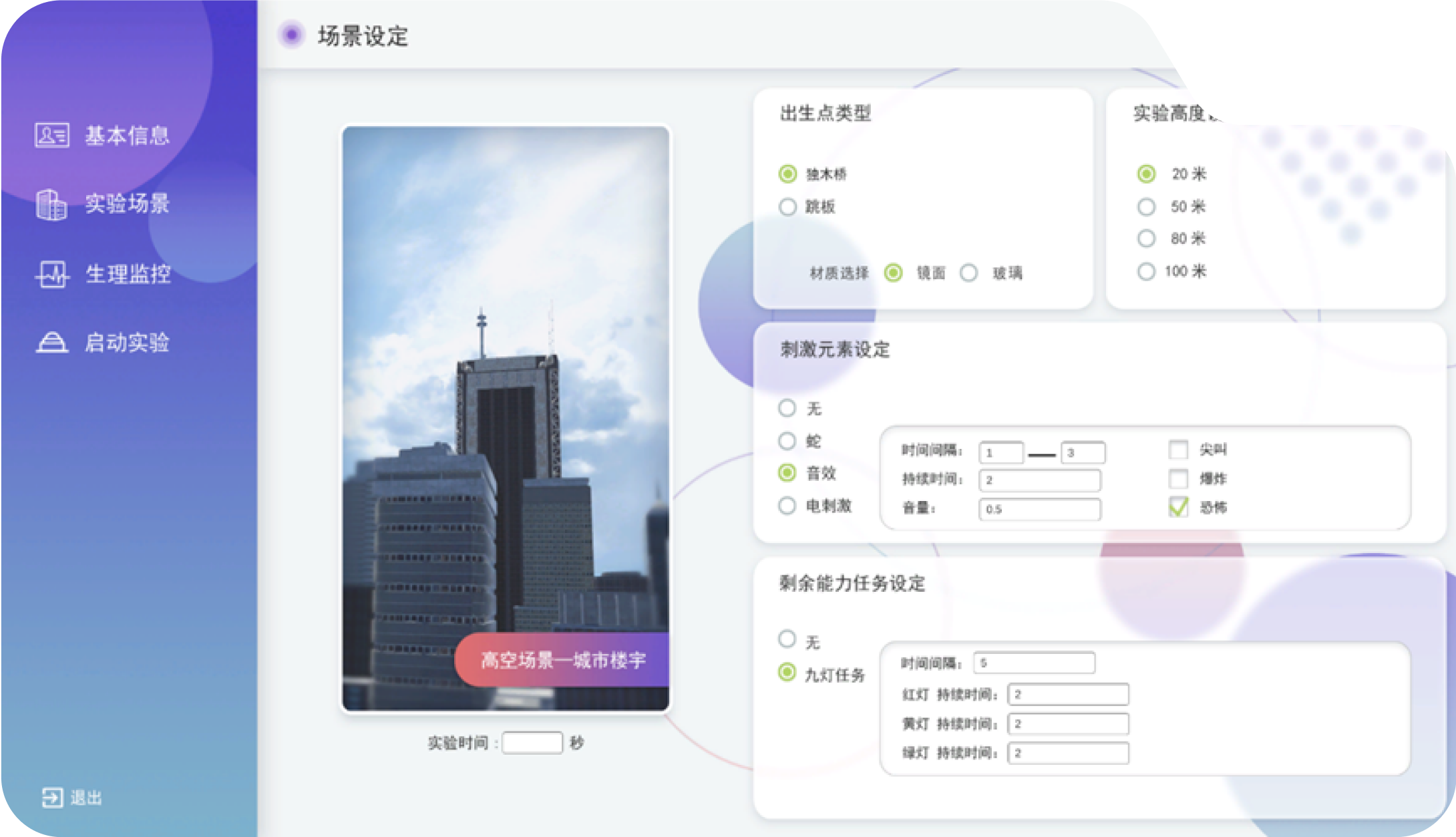Image resolution: width=1456 pixels, height=837 pixels.
Task: Choose 玻璃 as the material
Action: click(969, 273)
